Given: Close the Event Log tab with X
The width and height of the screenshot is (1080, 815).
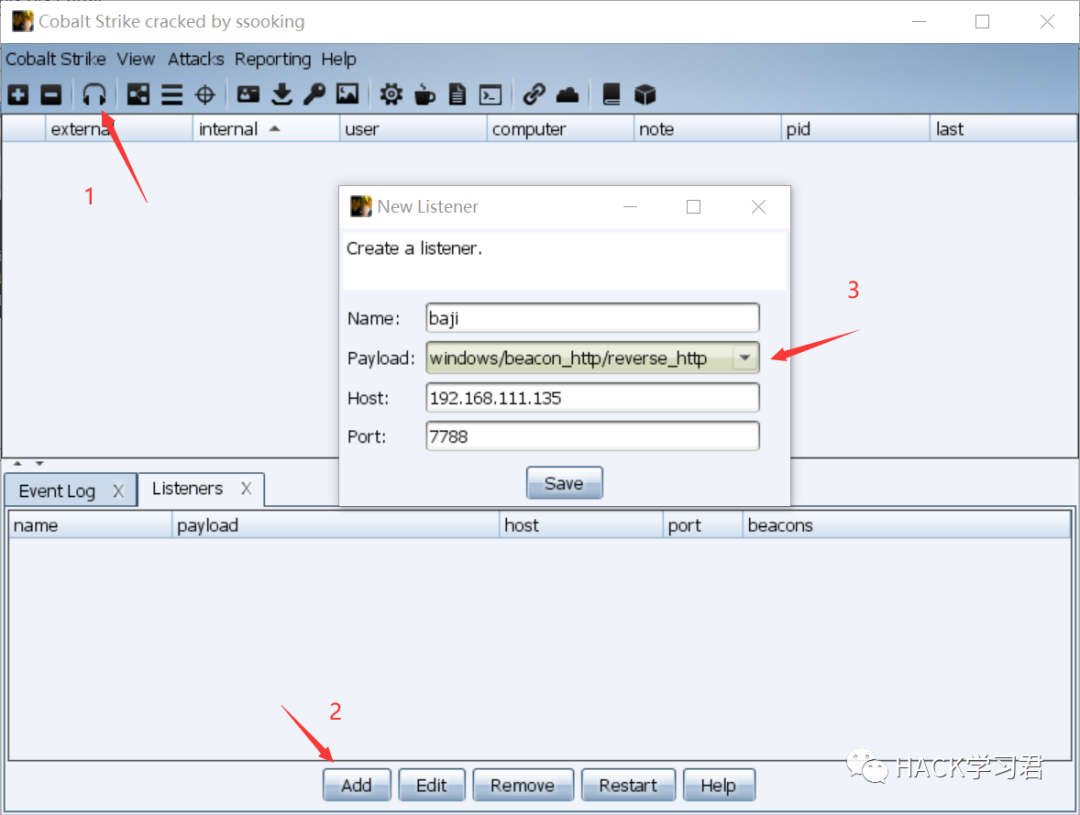Looking at the screenshot, I should [118, 491].
